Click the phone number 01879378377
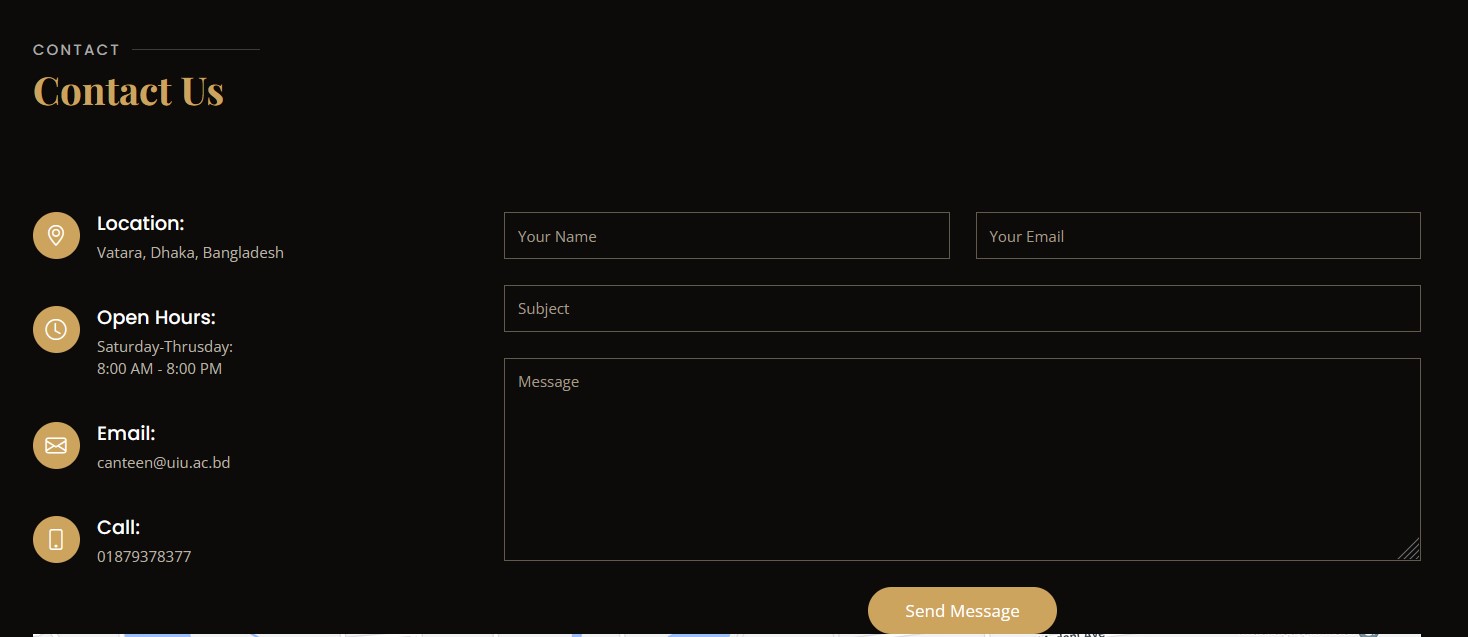This screenshot has height=637, width=1468. coord(144,557)
